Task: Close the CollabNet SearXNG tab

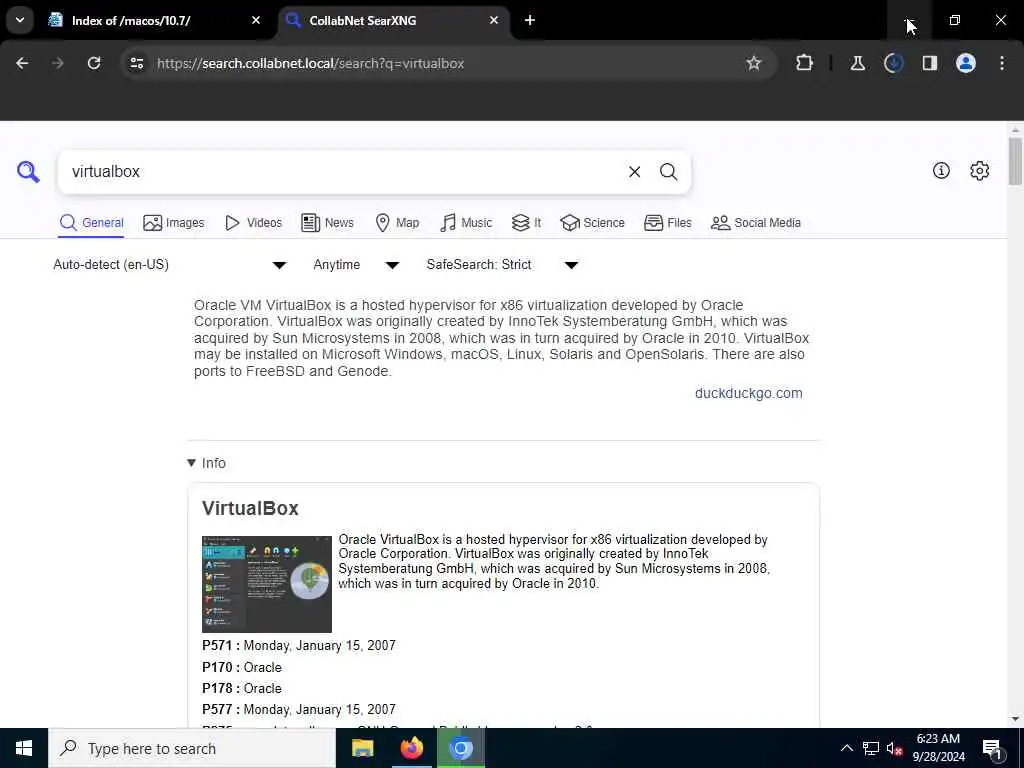Action: point(494,20)
